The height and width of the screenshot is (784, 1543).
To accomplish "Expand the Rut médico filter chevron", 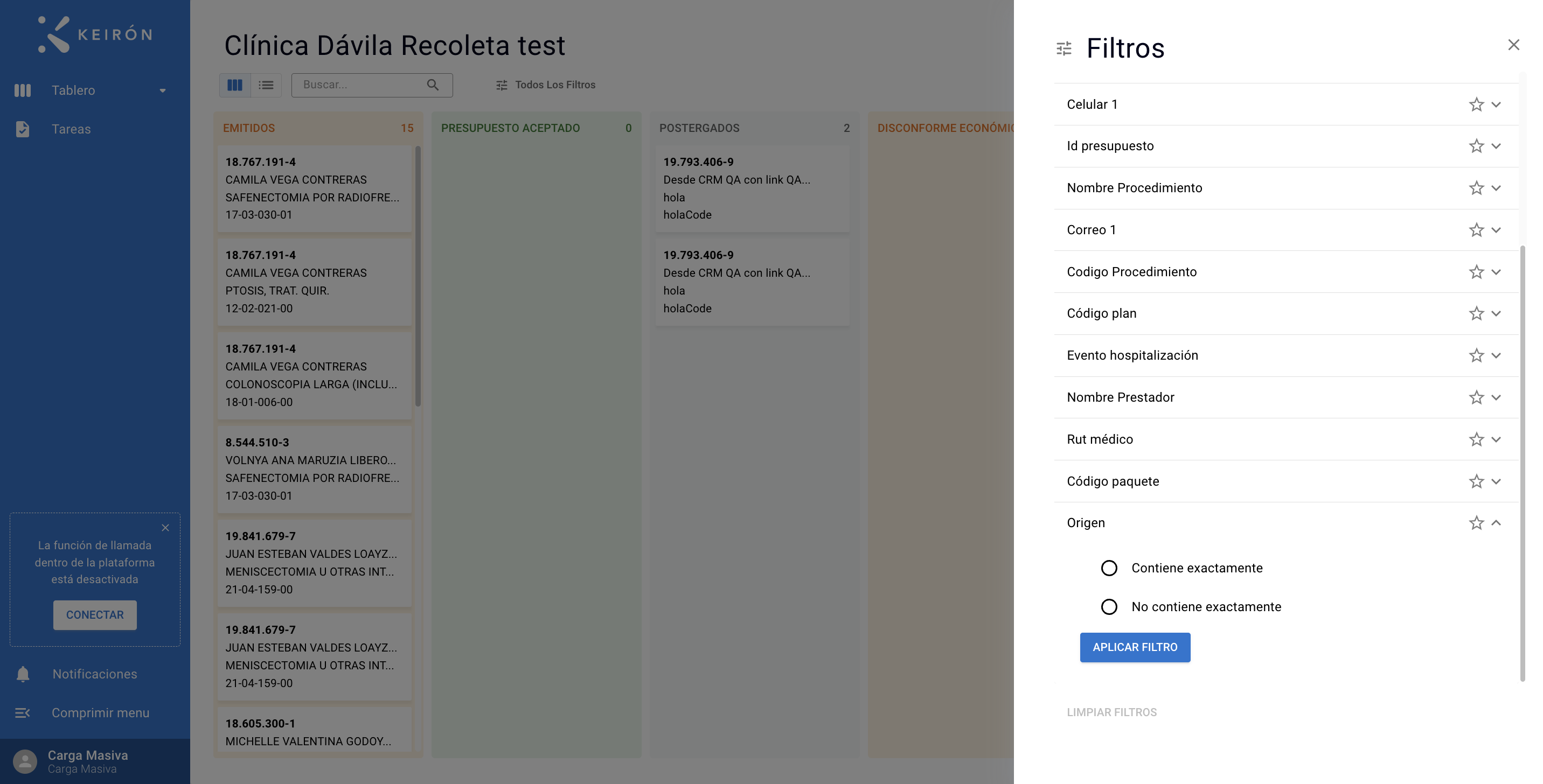I will pos(1496,439).
